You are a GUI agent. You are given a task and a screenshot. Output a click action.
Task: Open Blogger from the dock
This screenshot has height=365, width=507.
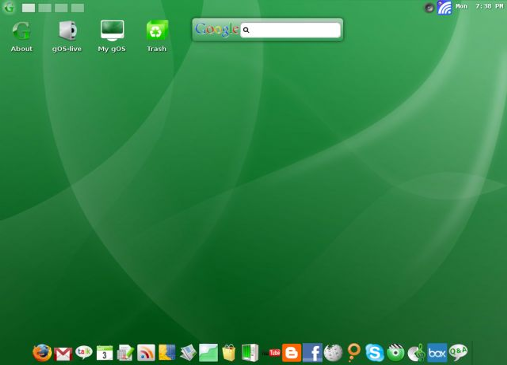coord(292,353)
